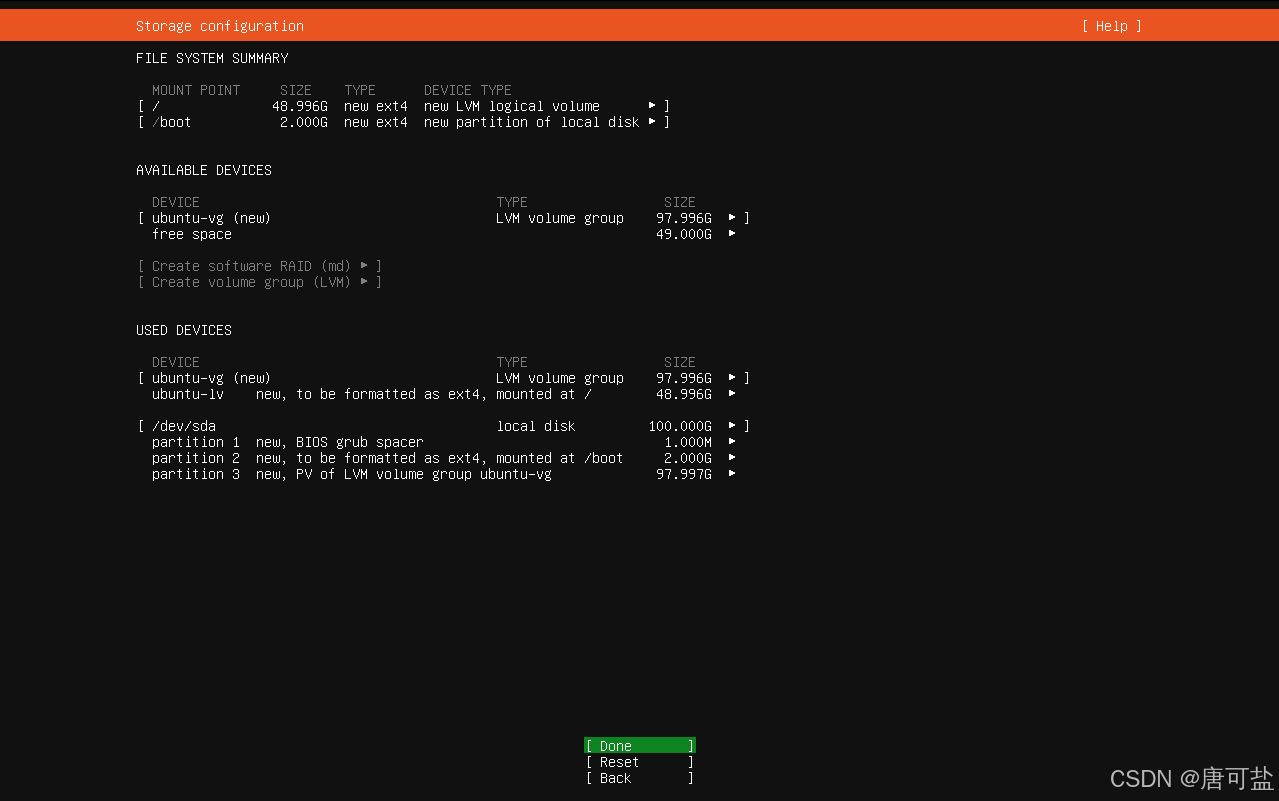Click the 1.000M partition 1 size

[x=688, y=442]
